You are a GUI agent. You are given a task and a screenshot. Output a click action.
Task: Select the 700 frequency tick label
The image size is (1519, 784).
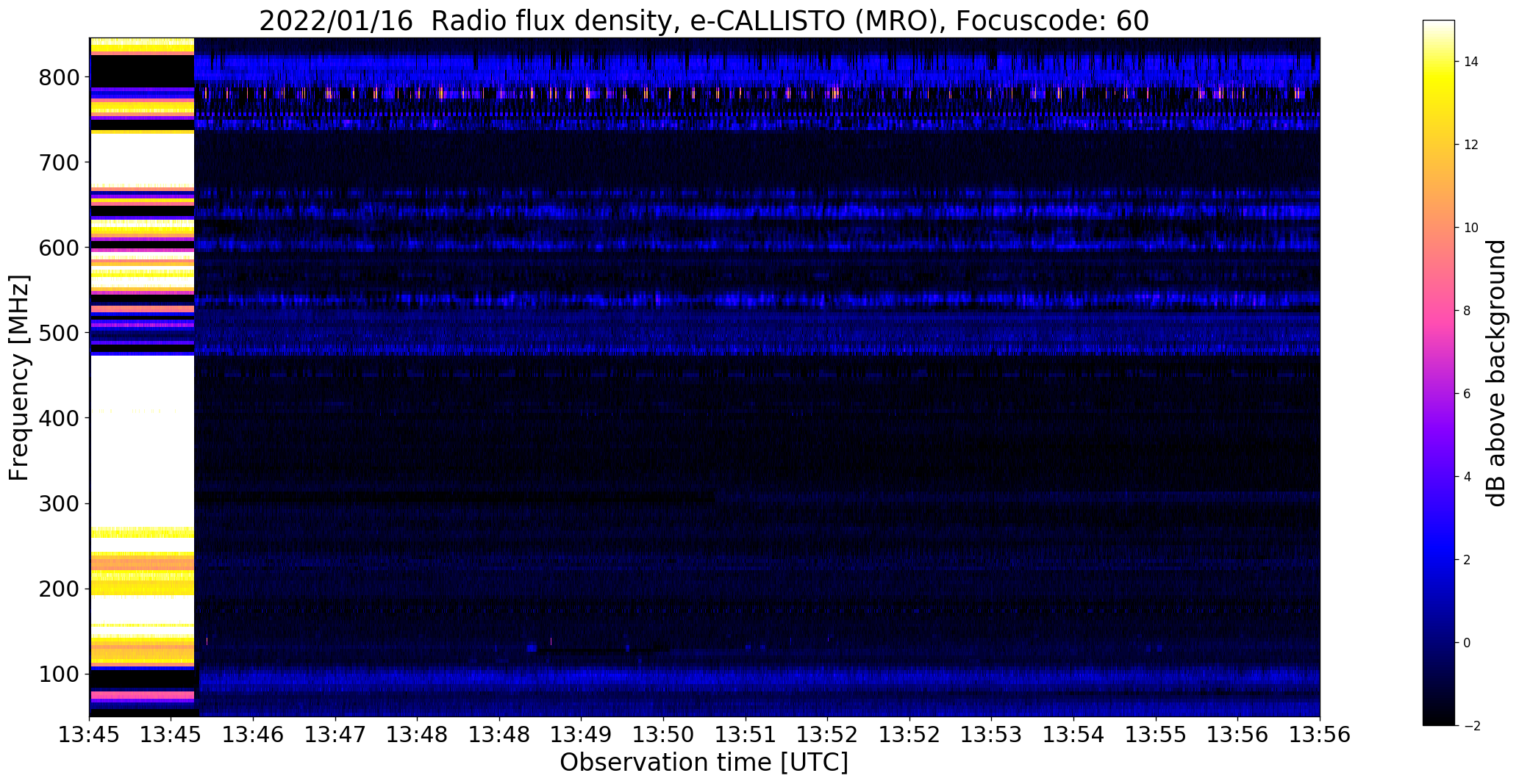point(57,162)
